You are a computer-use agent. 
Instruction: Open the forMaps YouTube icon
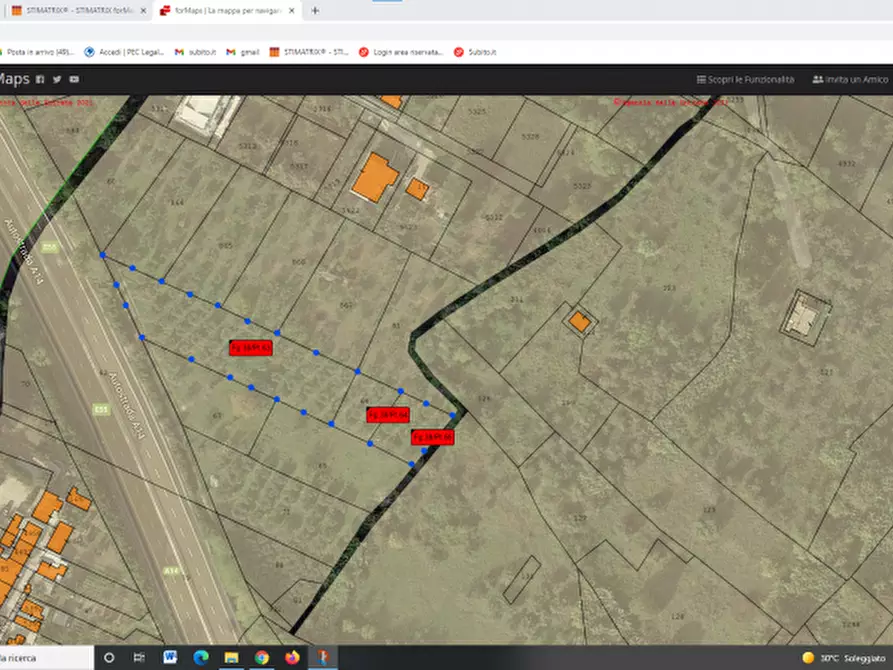[x=74, y=79]
